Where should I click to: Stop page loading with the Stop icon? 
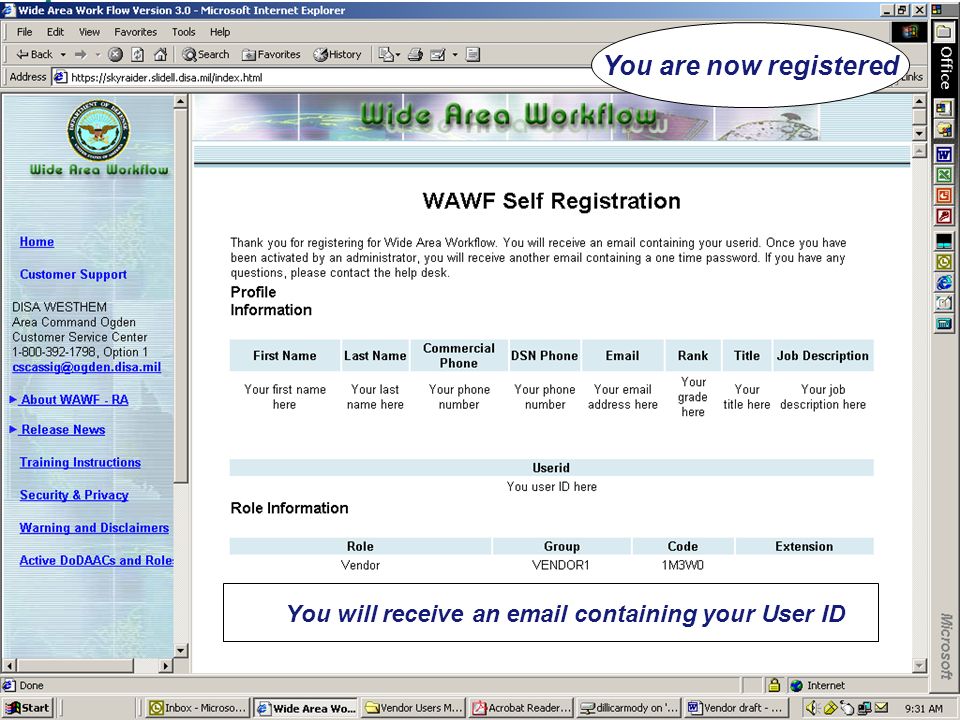(x=115, y=54)
